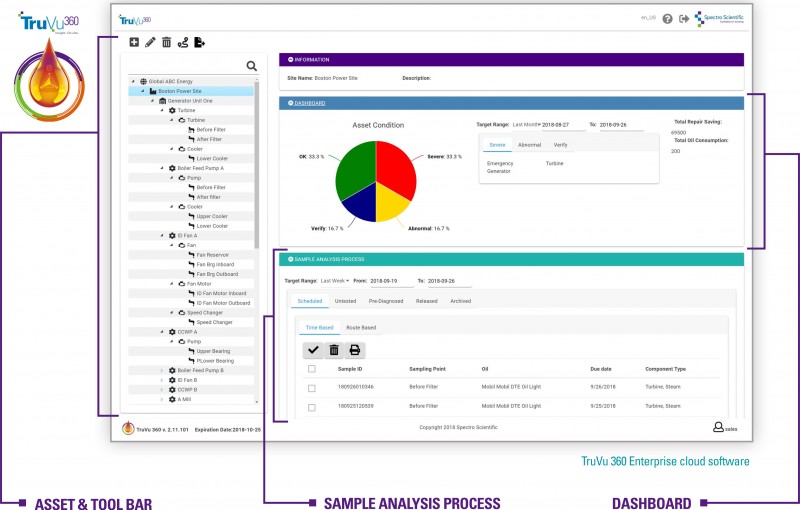Click the yellow Abnormal pie slice
This screenshot has width=800, height=510.
pos(391,203)
